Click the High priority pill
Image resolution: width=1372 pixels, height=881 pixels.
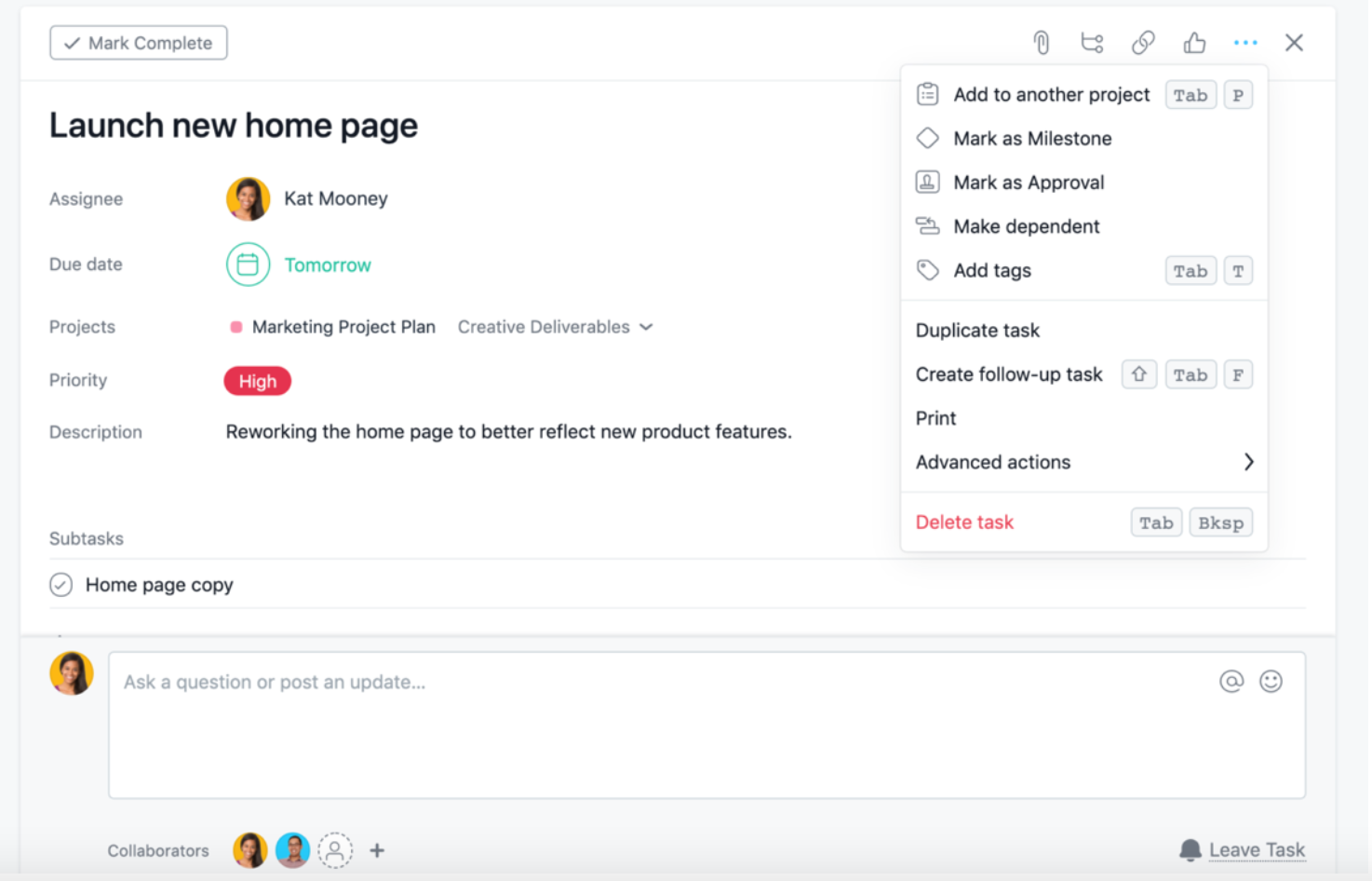click(x=258, y=381)
